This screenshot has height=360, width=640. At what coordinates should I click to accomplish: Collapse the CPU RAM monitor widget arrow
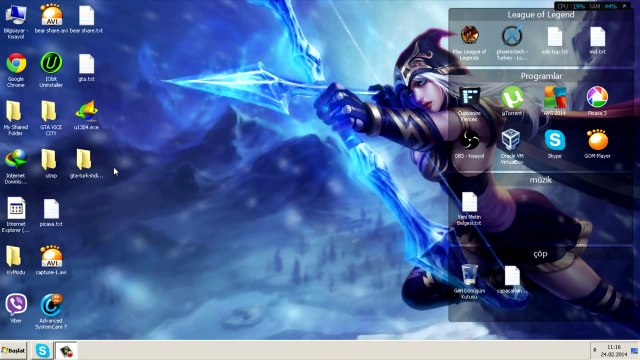point(624,6)
